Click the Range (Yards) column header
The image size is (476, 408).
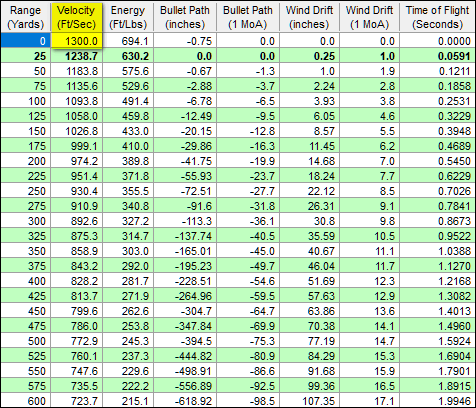25,17
